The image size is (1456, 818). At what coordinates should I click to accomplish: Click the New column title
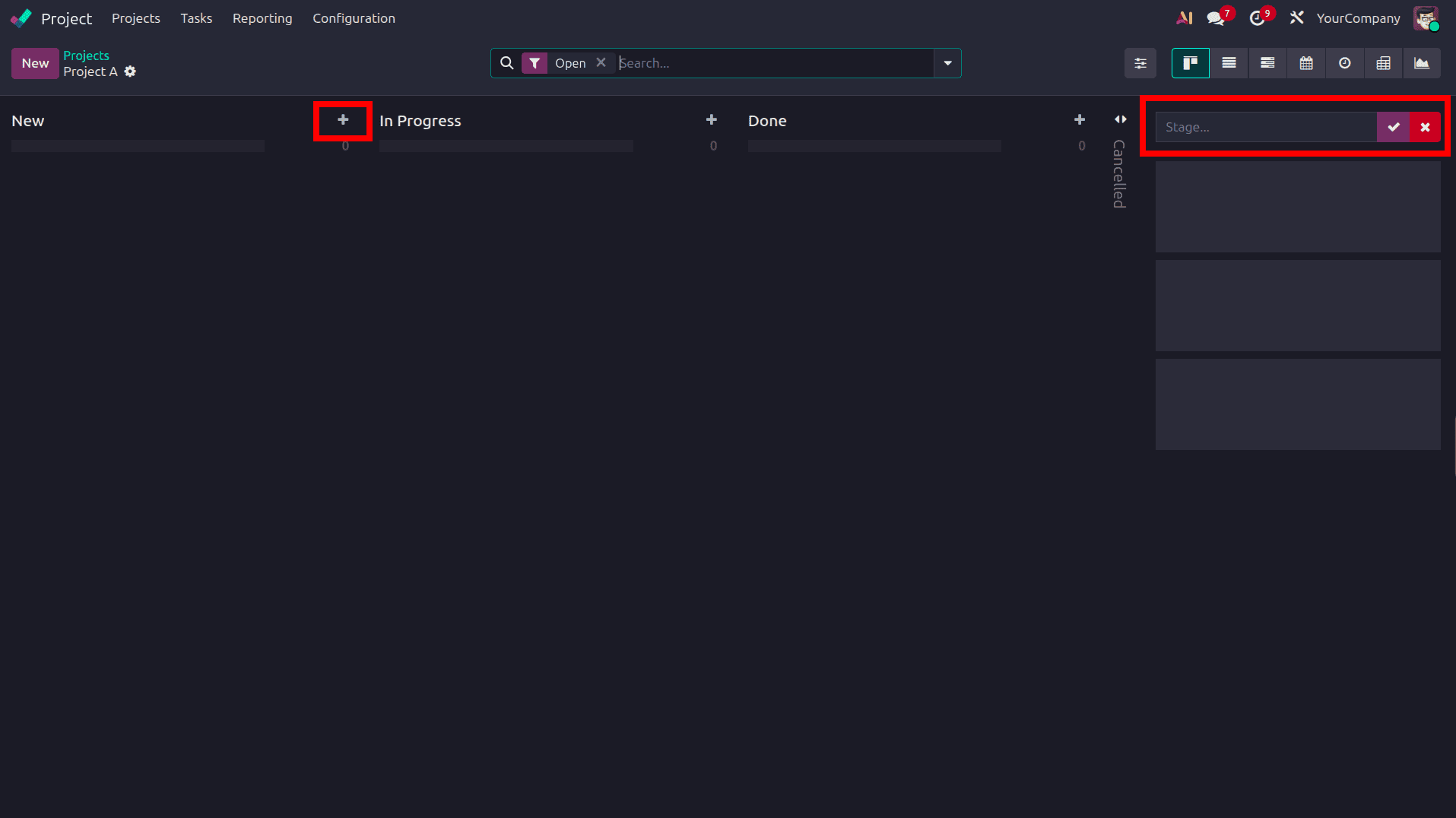[28, 121]
